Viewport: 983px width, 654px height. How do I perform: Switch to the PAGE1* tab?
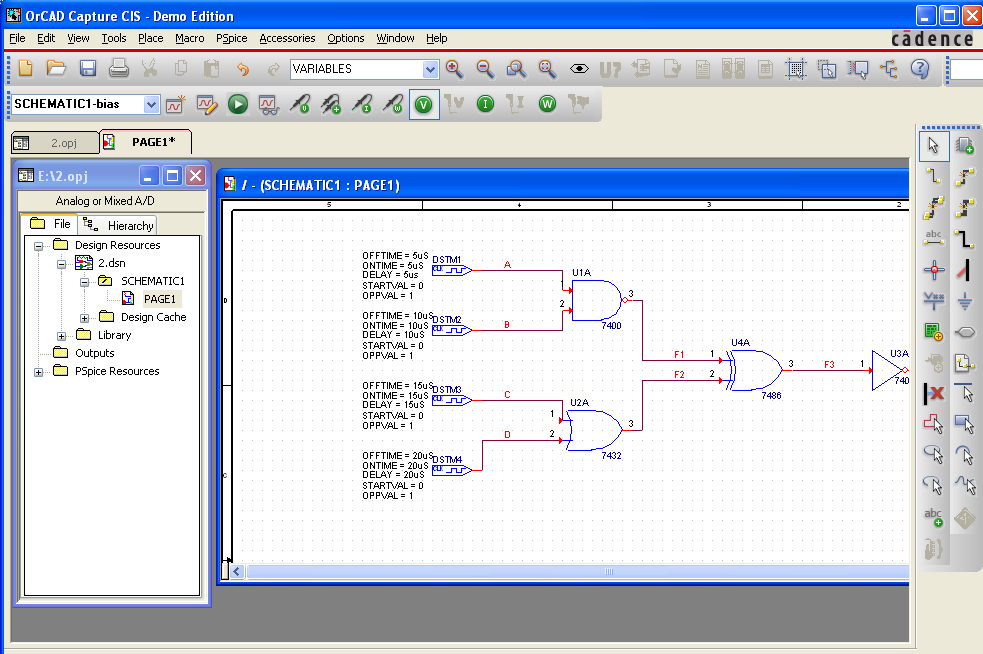[x=145, y=142]
